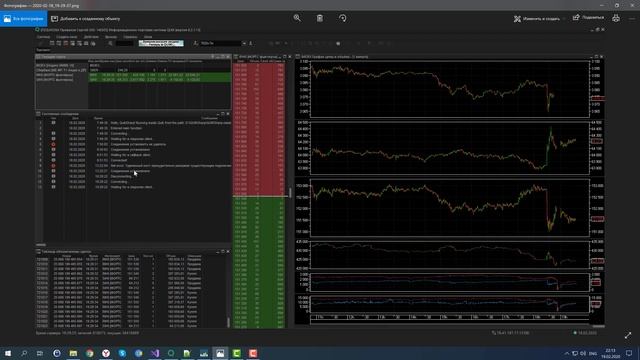The image size is (640, 360).
Task: Open Windows taskbar search
Action: (x=24, y=353)
